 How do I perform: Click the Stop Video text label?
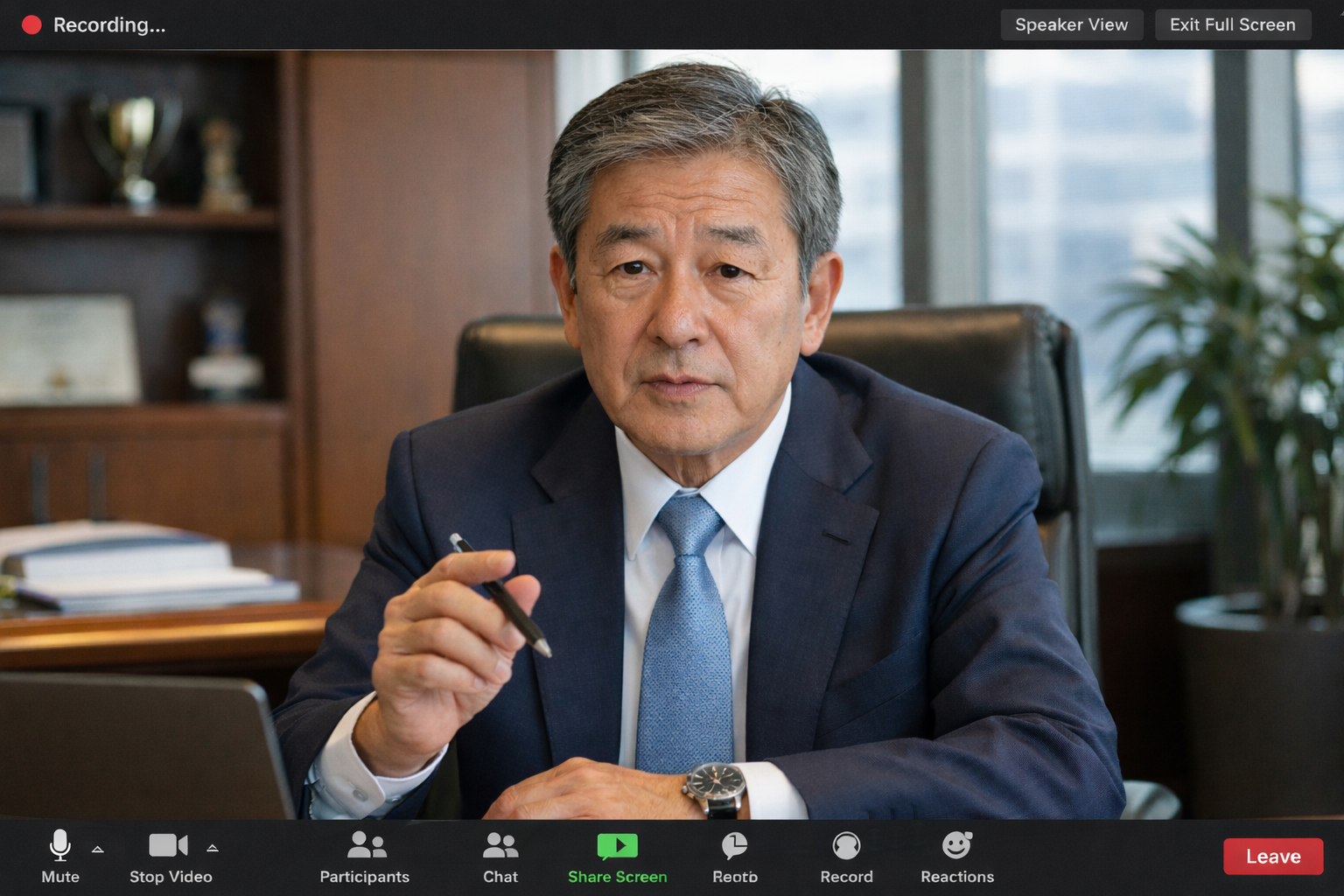171,877
